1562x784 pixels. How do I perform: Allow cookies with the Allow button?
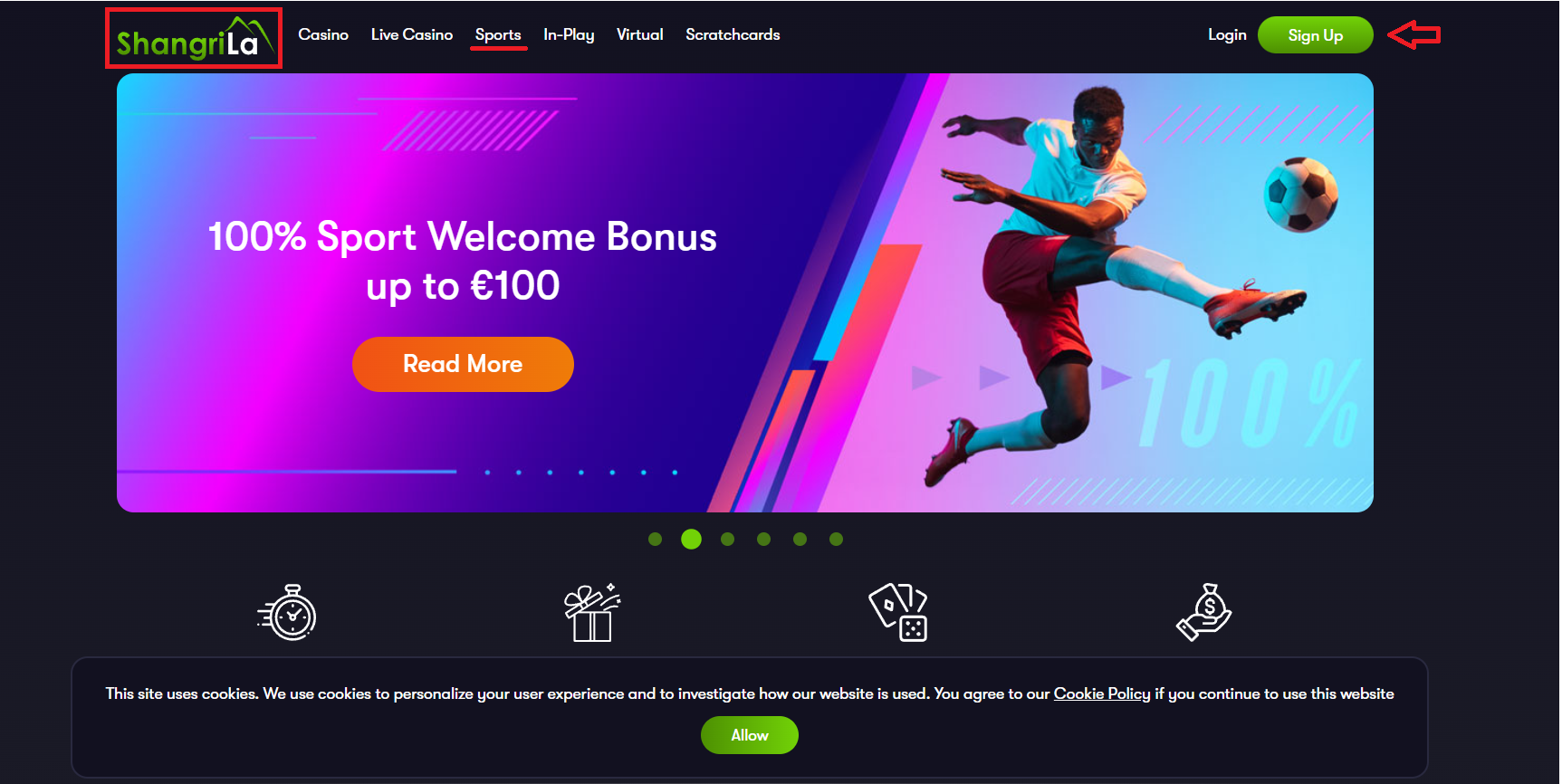750,735
